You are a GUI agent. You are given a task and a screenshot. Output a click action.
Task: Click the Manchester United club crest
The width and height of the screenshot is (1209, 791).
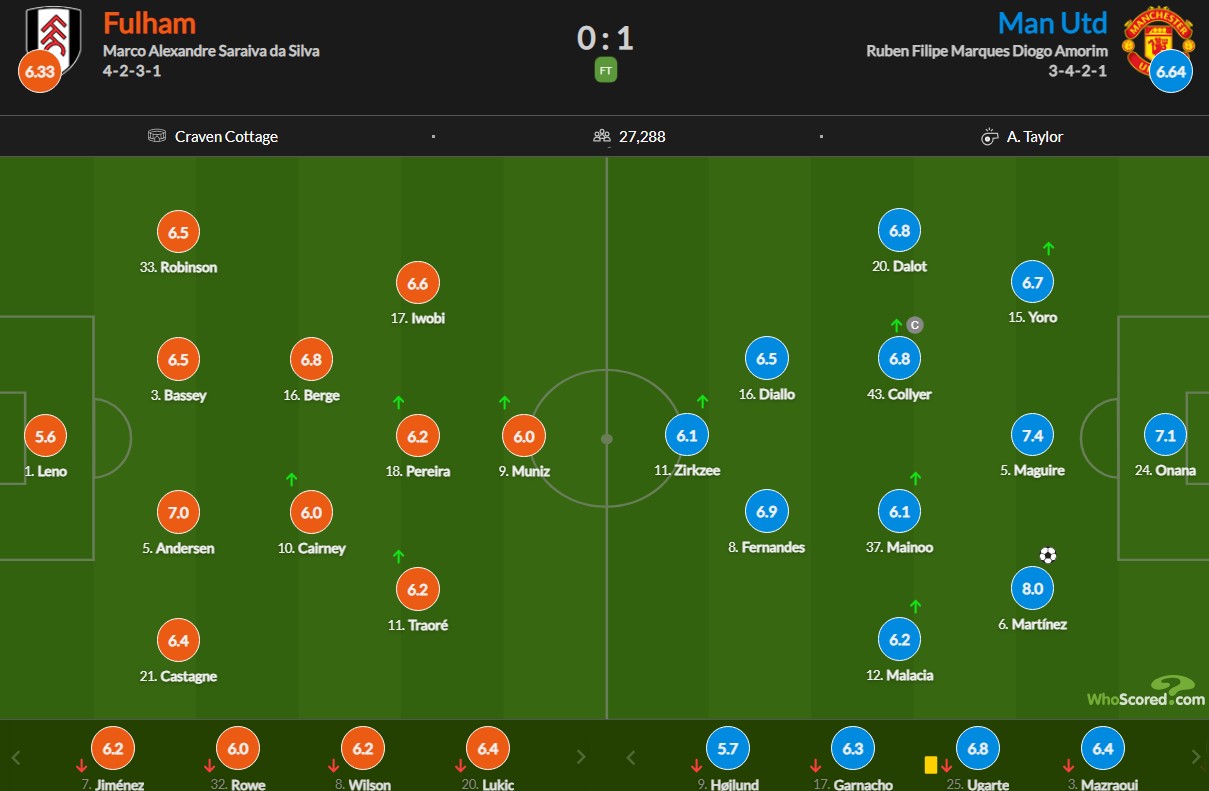coord(1155,40)
